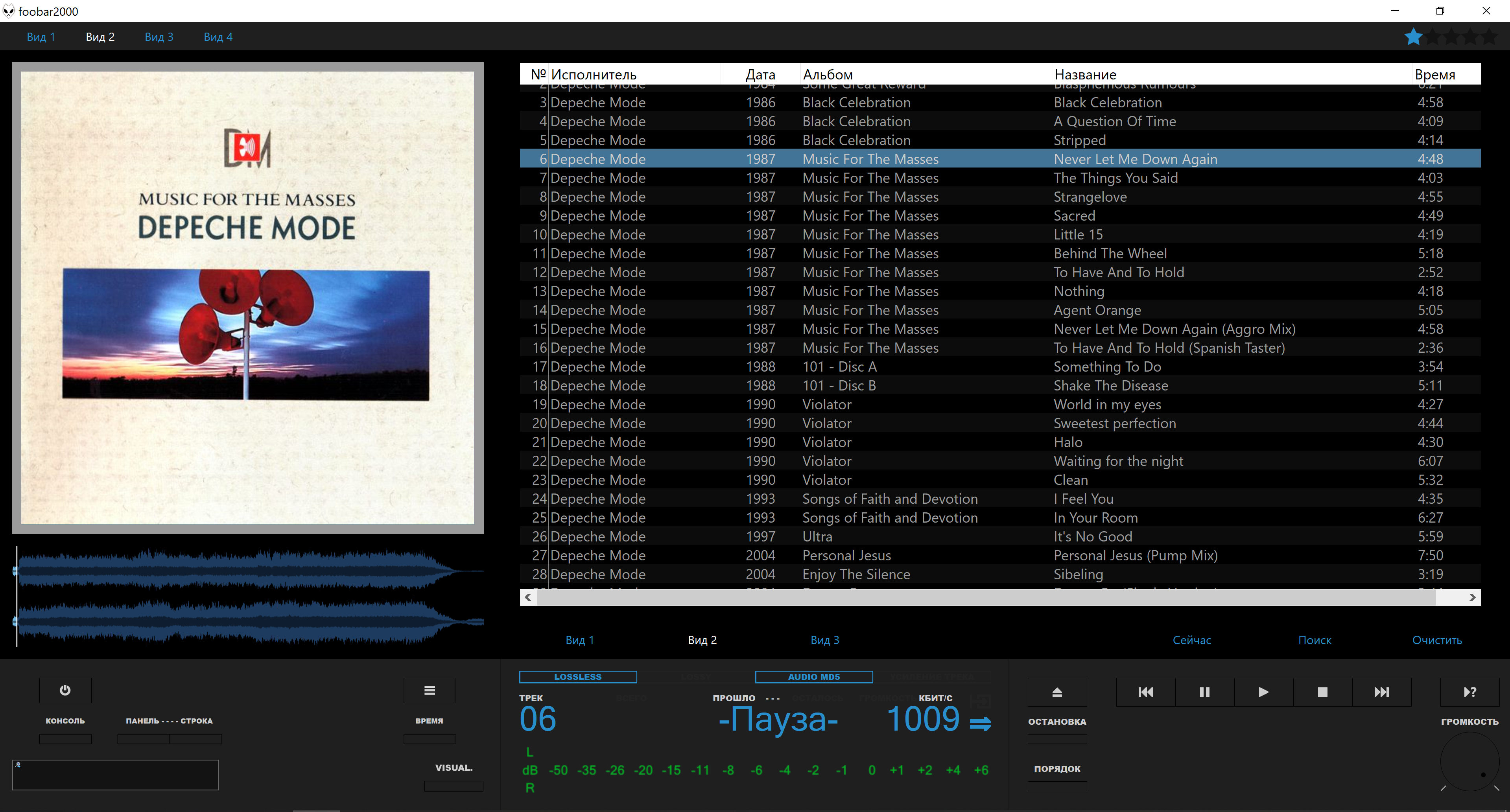Select the track 'Waiting for the night'

click(1000, 460)
